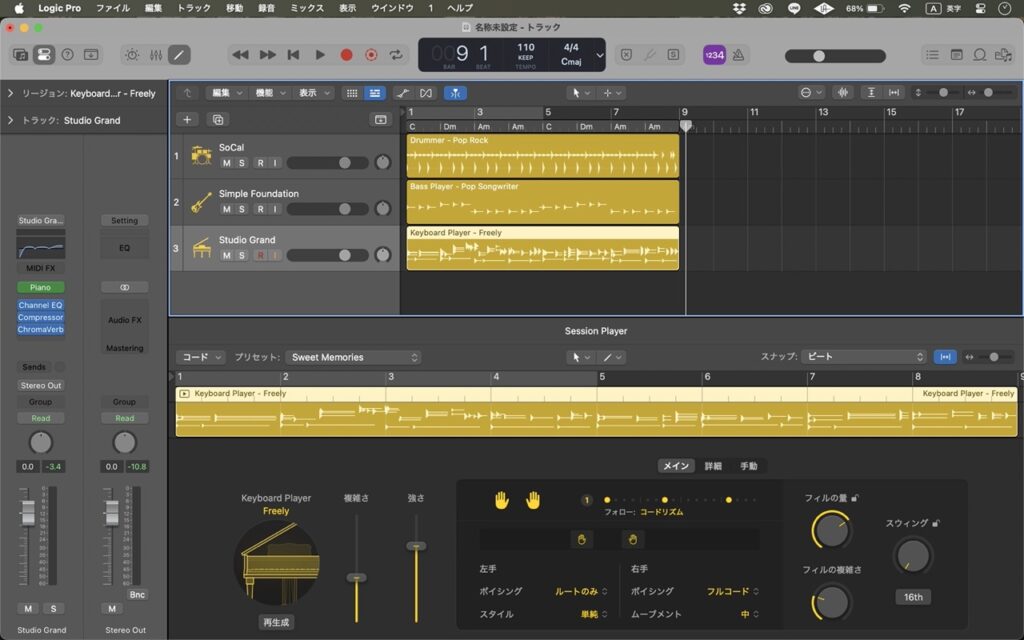
Task: Open the media Browsers icon
Action: pyautogui.click(x=1003, y=55)
